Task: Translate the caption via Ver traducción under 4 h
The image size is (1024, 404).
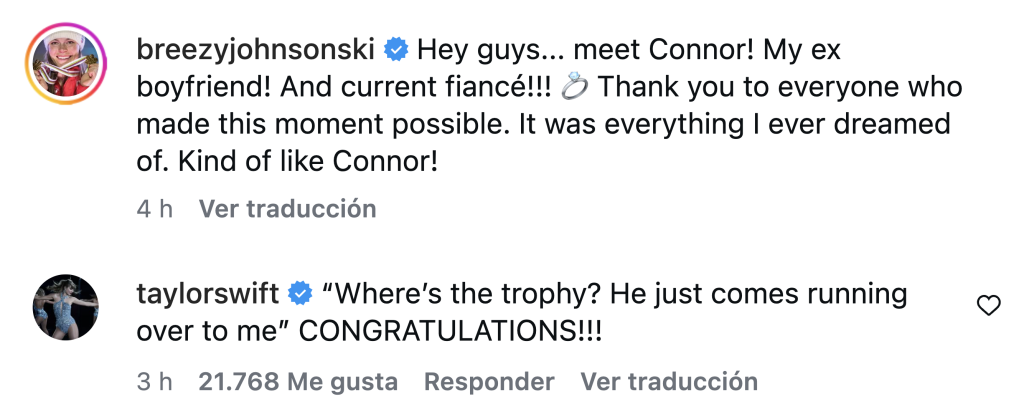Action: (287, 209)
